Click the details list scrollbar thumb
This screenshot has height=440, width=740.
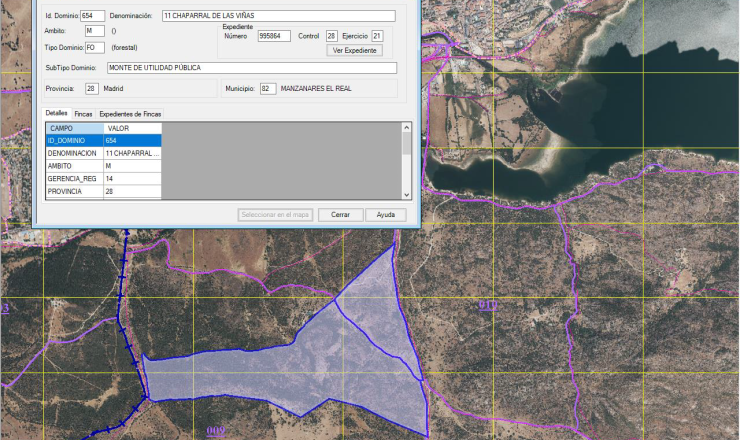coord(406,143)
